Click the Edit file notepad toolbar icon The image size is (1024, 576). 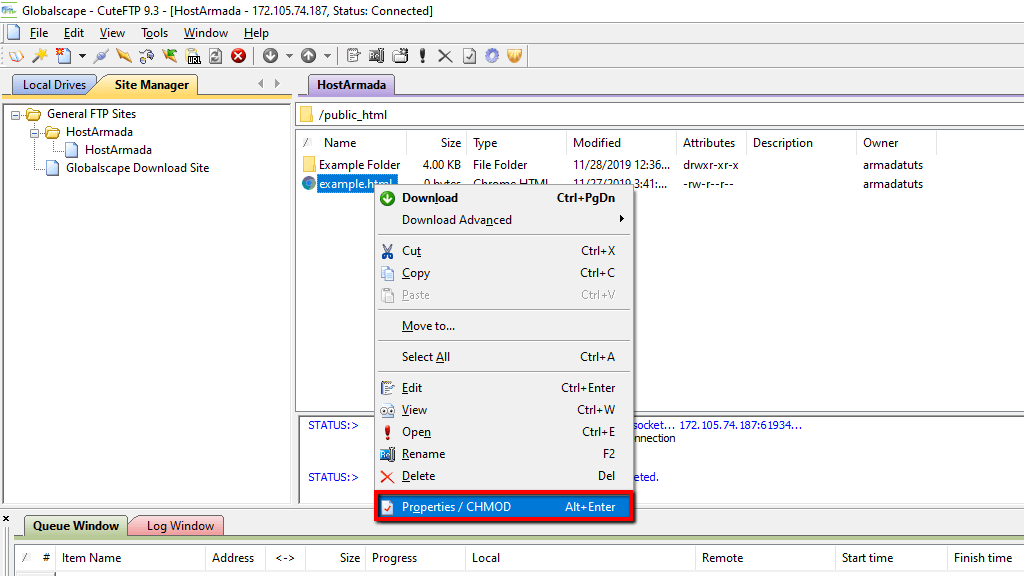353,56
